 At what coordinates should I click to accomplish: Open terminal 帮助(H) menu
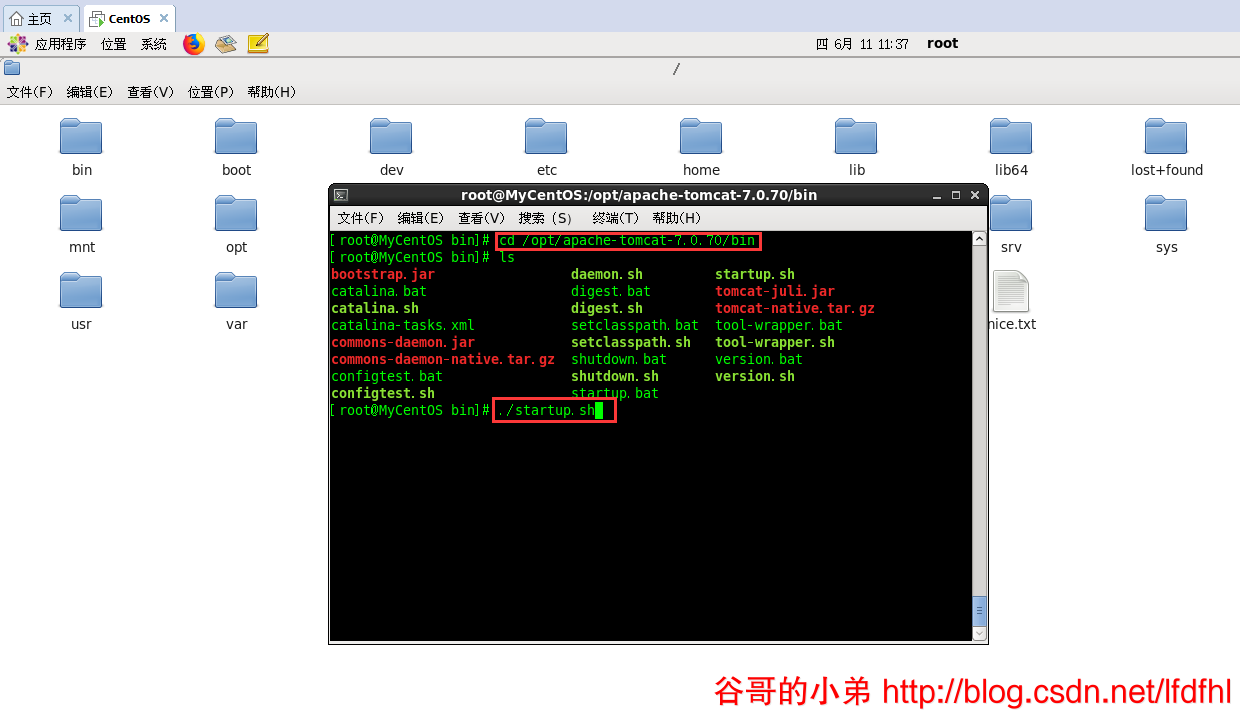[x=677, y=218]
